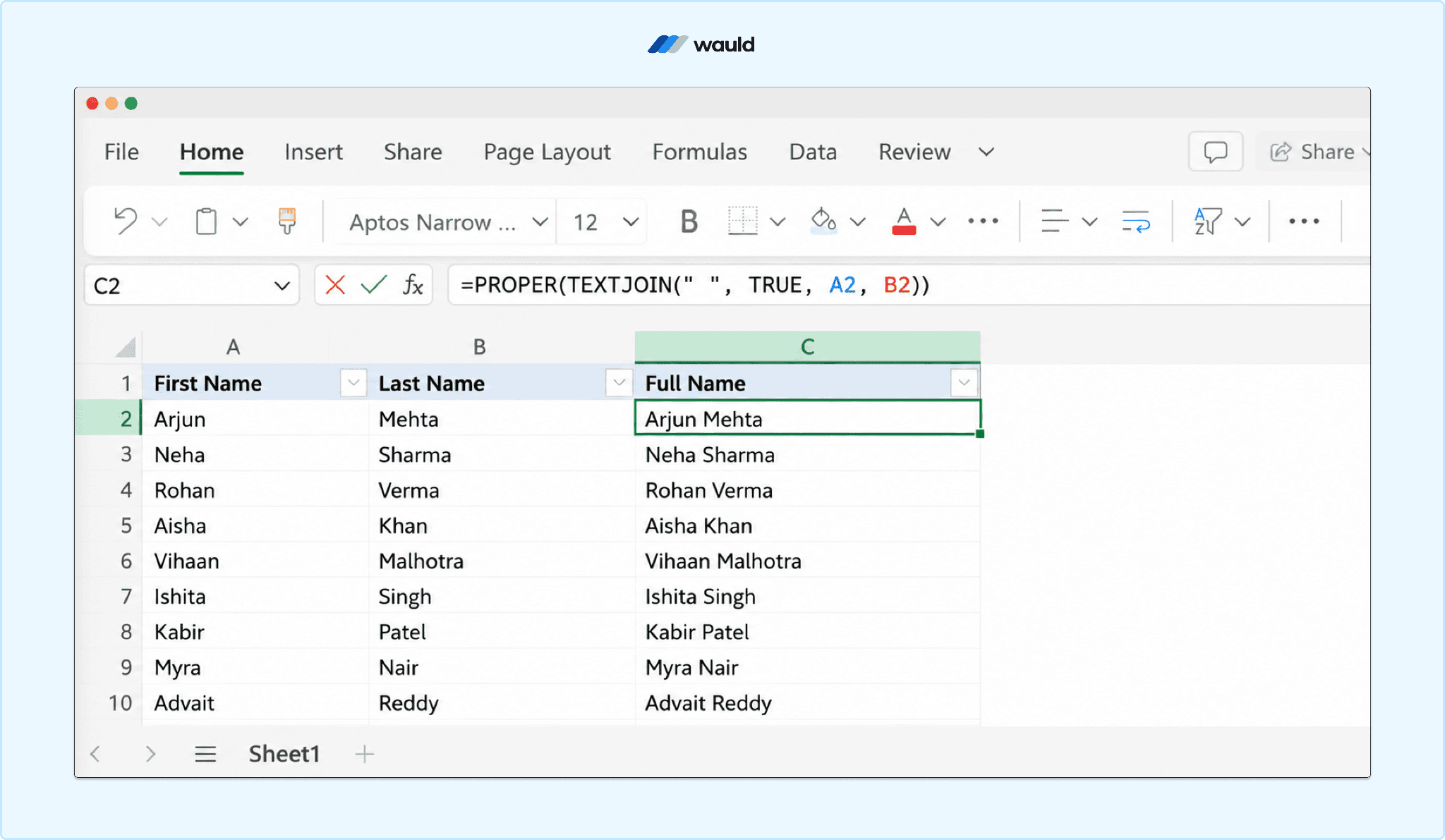Open the ribbon overflow ellipsis menu
Image resolution: width=1445 pixels, height=840 pixels.
click(1304, 221)
